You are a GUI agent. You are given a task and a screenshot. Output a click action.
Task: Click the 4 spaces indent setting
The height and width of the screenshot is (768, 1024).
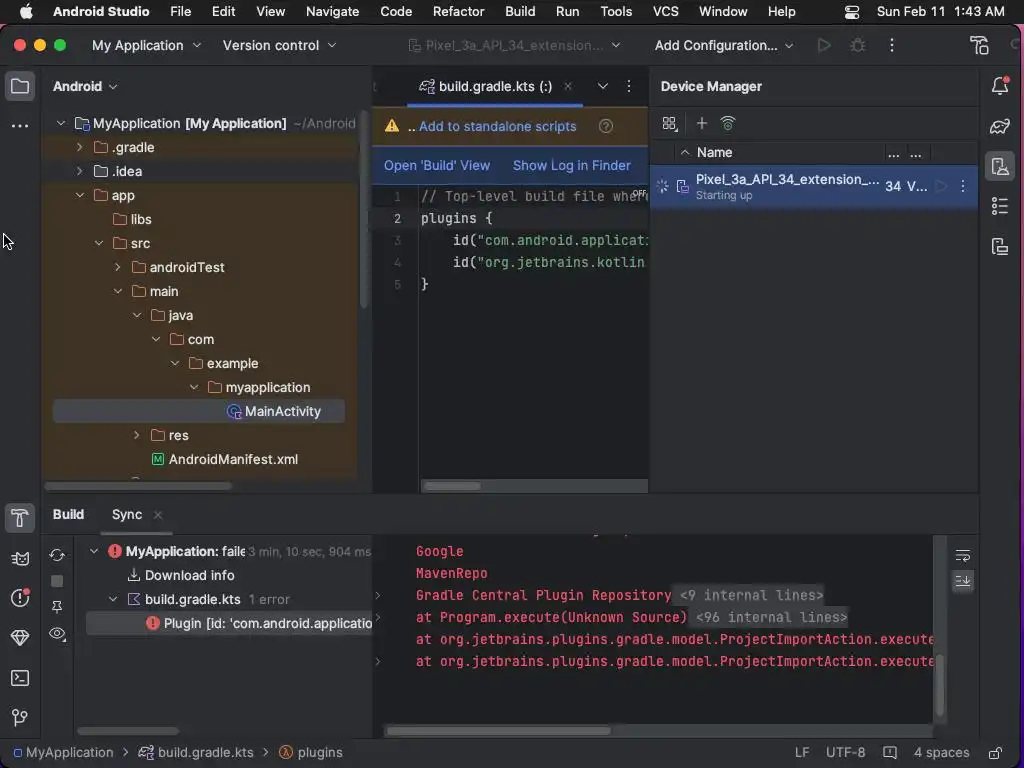tap(942, 752)
